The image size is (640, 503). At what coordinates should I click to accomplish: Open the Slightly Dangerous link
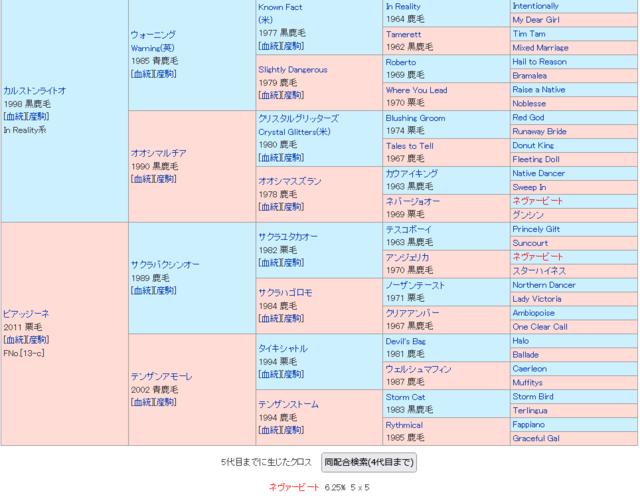292,69
